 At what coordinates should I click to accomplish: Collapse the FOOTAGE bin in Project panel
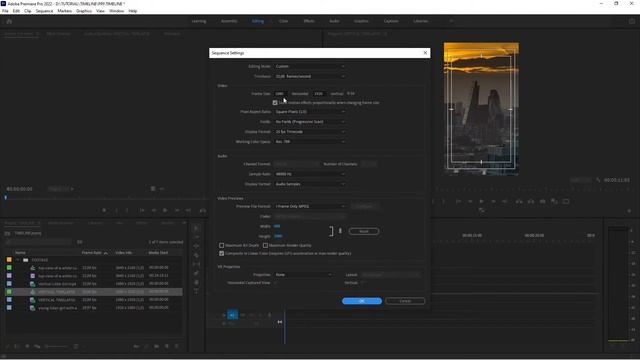pyautogui.click(x=18, y=260)
